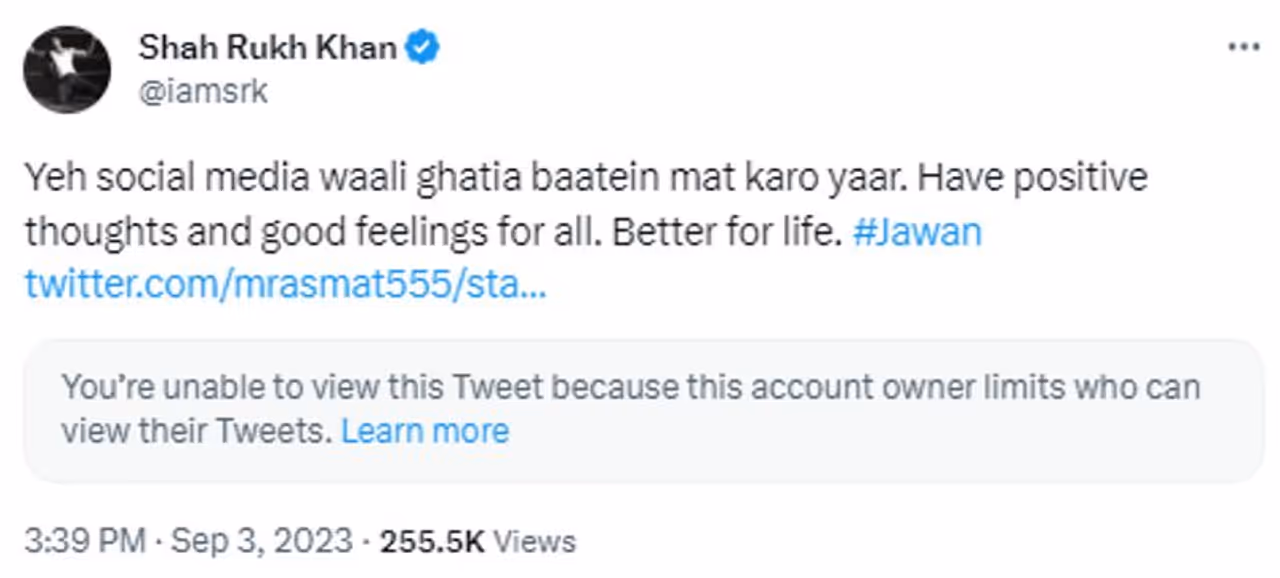
Task: Open the three-dot More options menu
Action: [1243, 48]
